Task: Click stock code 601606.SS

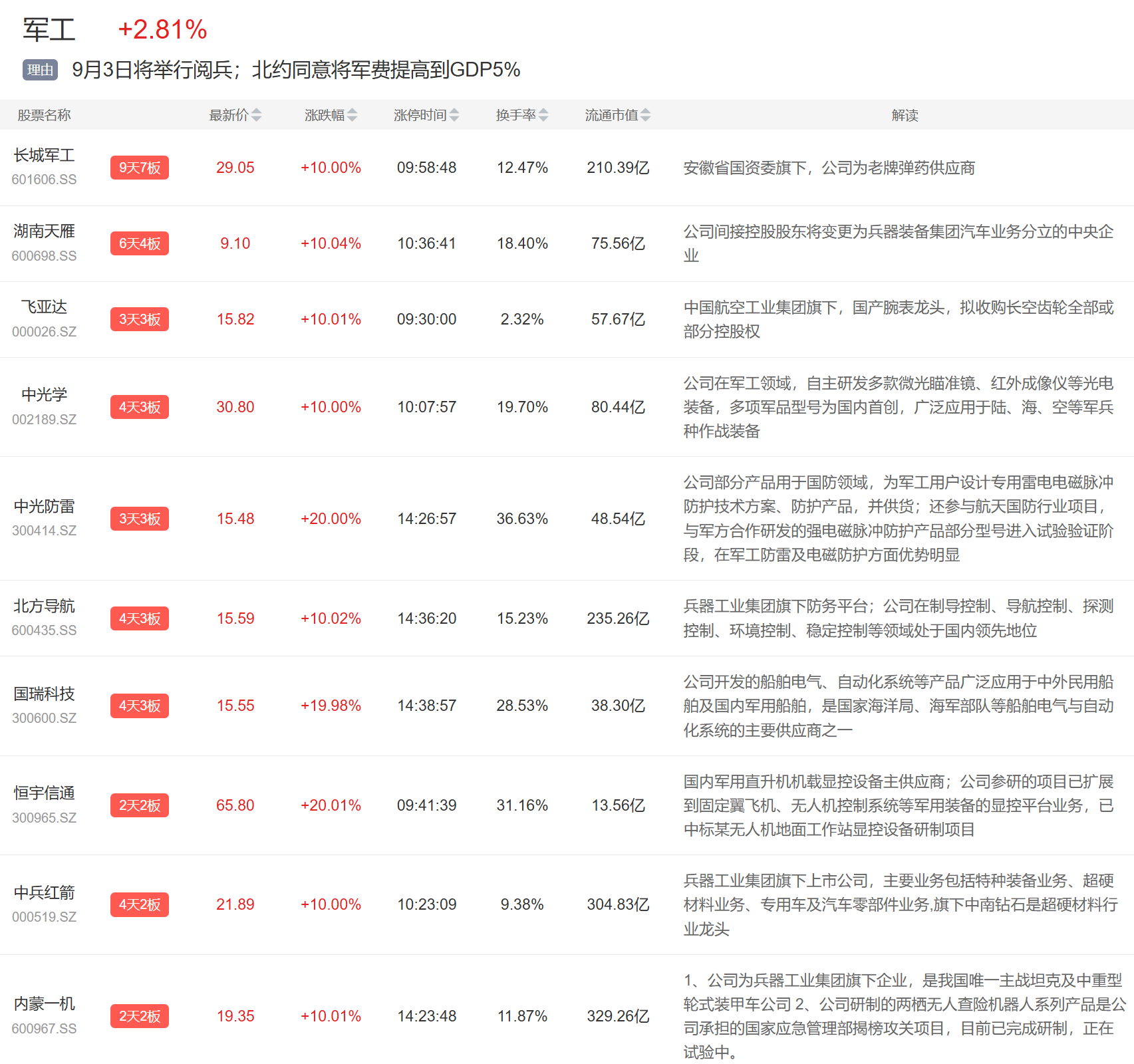Action: coord(44,180)
